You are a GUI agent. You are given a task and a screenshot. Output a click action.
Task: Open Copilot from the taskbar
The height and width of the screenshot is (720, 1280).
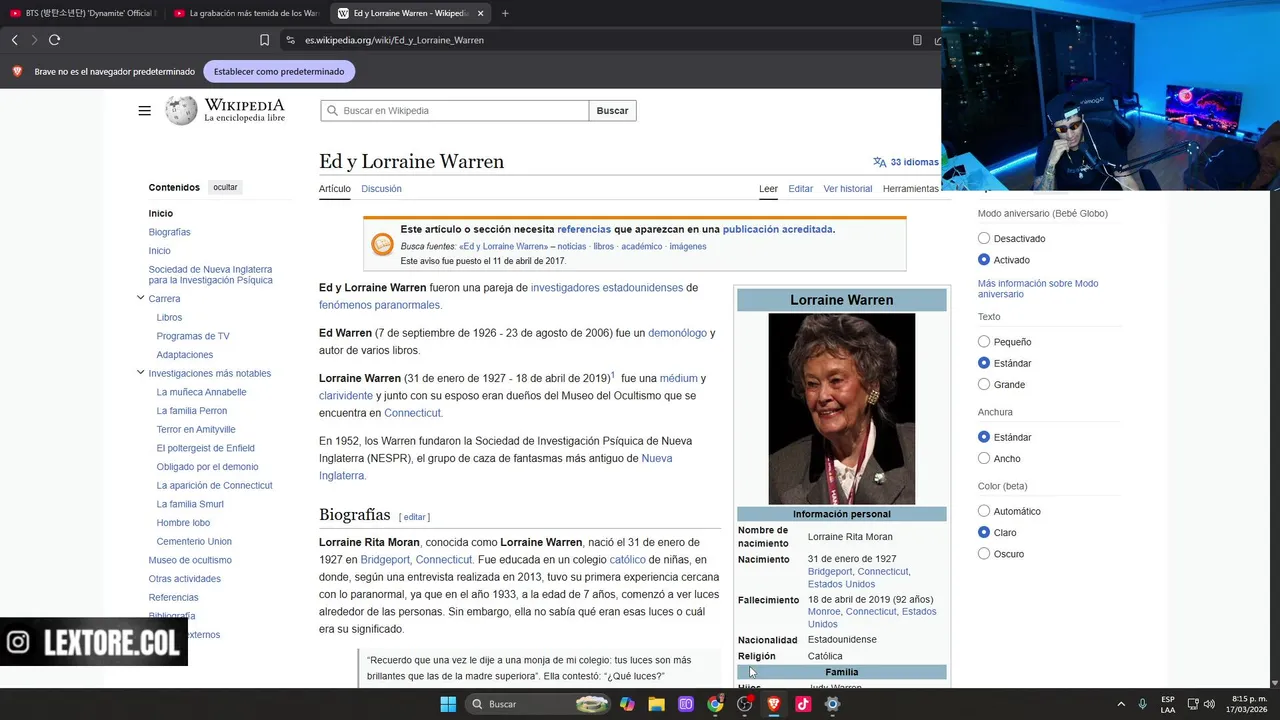click(x=627, y=704)
